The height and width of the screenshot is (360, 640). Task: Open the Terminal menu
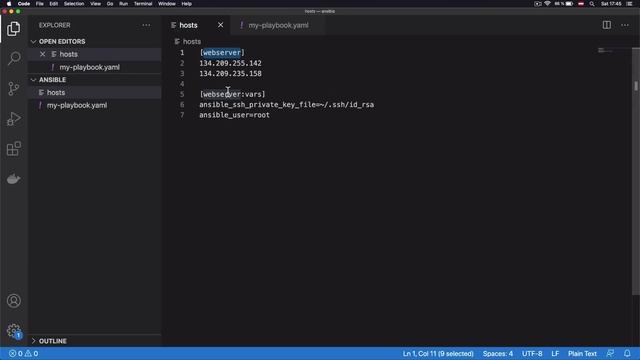[x=143, y=4]
